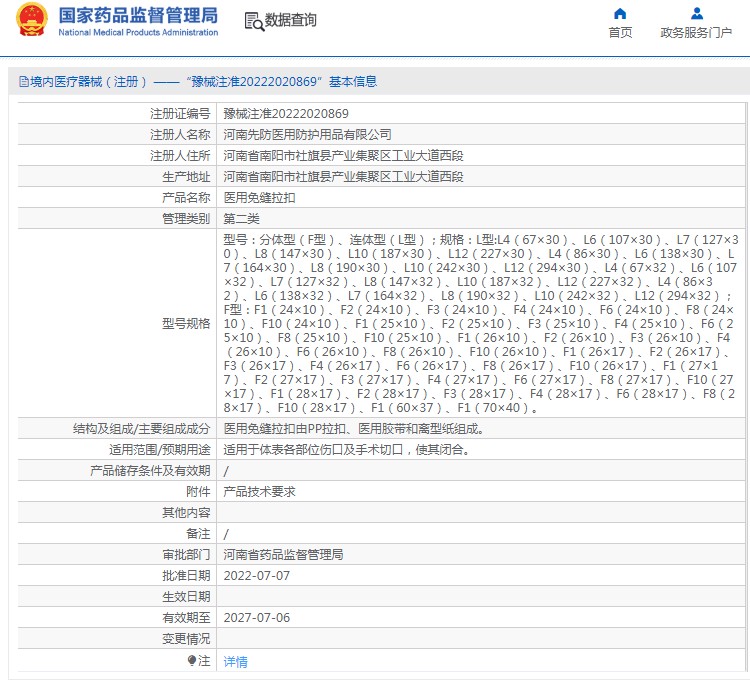Image resolution: width=750 pixels, height=681 pixels.
Task: Click the 生产地址 row label
Action: (x=186, y=177)
